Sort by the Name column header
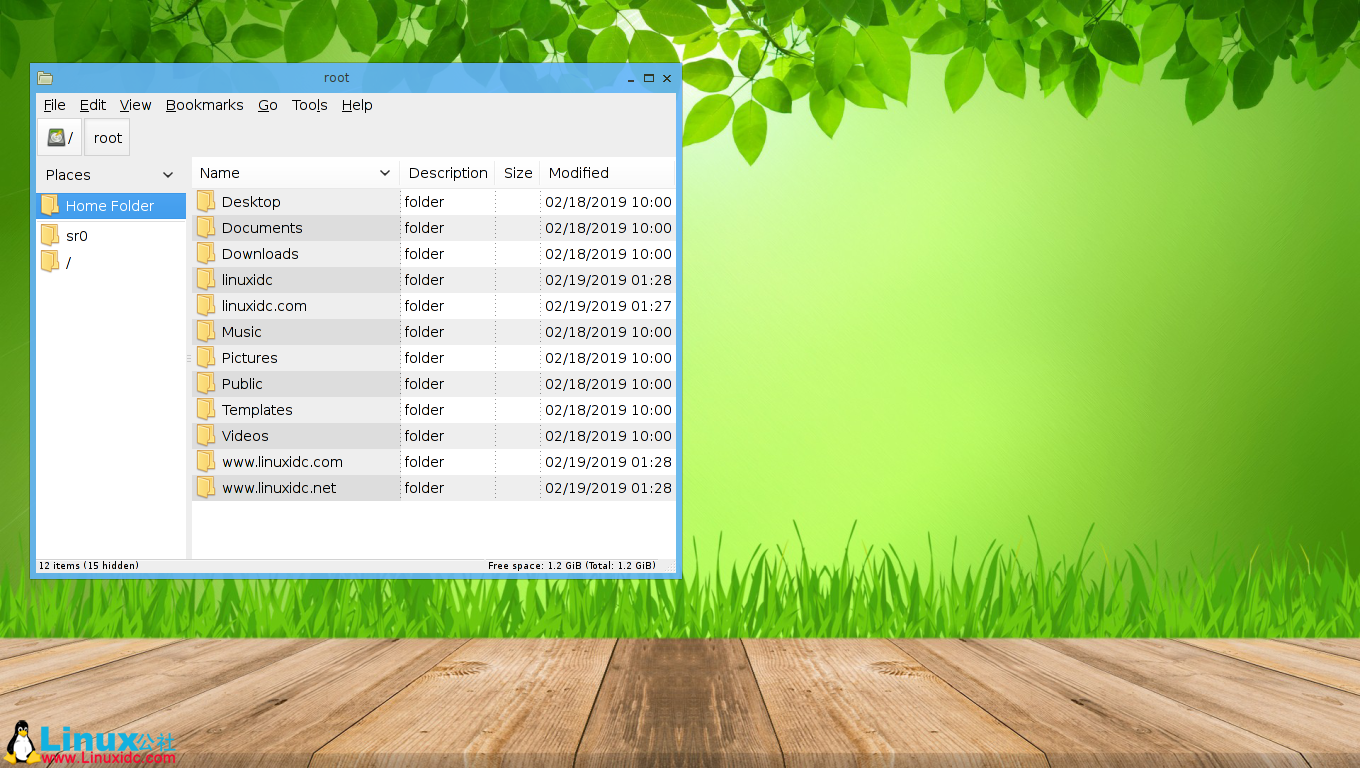The width and height of the screenshot is (1360, 768). [x=295, y=173]
